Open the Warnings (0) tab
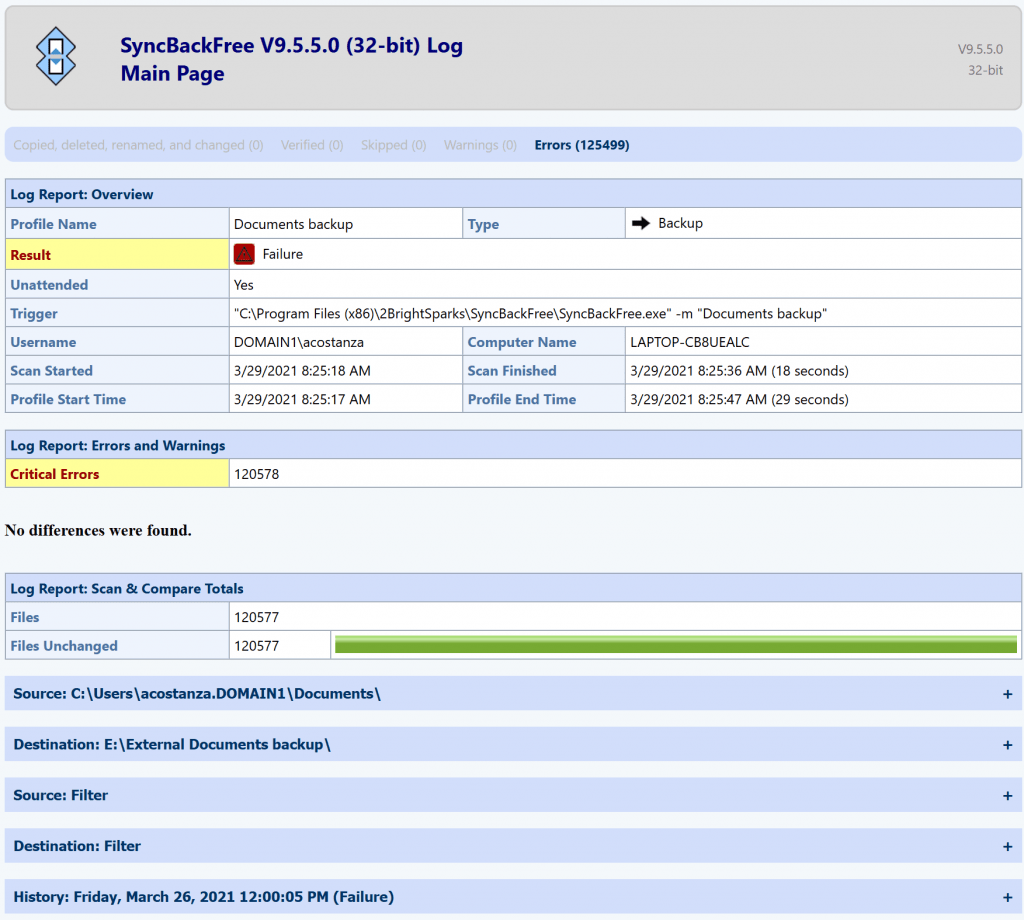Viewport: 1024px width, 920px height. [480, 145]
